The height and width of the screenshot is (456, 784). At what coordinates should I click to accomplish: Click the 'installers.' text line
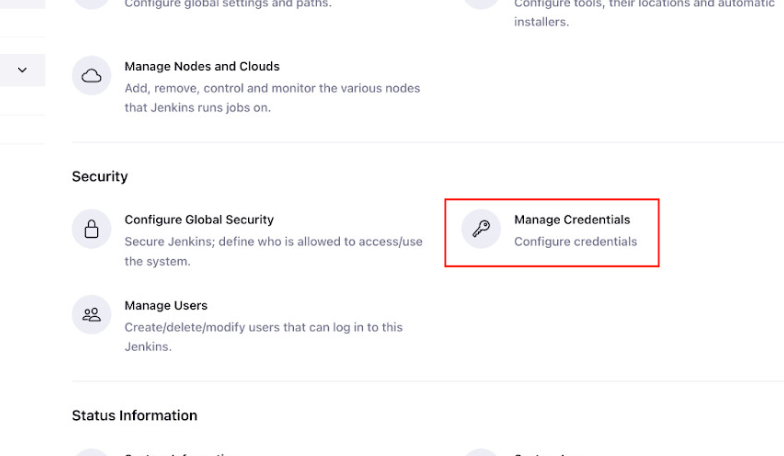coord(541,22)
